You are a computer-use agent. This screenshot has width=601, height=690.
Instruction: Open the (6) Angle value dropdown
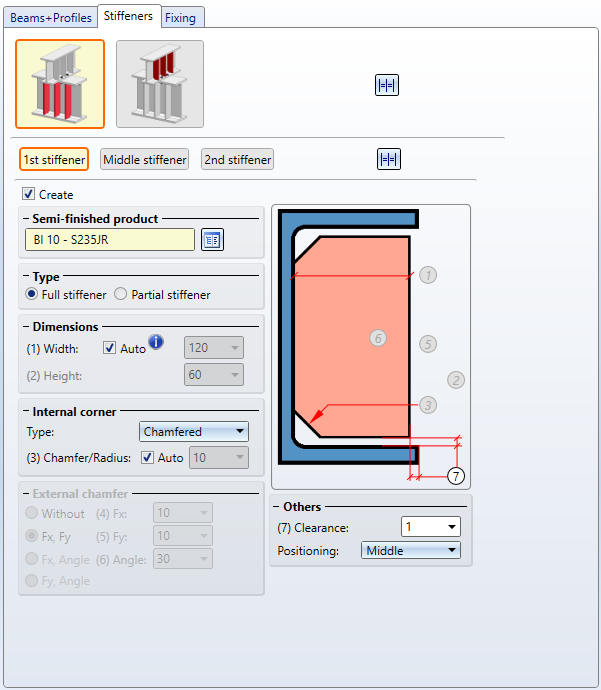point(183,559)
